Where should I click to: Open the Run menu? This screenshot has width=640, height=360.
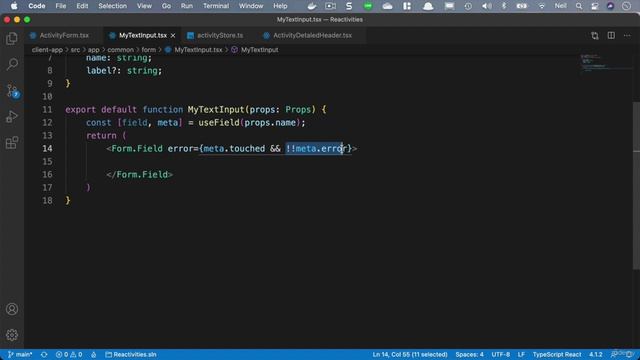tap(187, 6)
